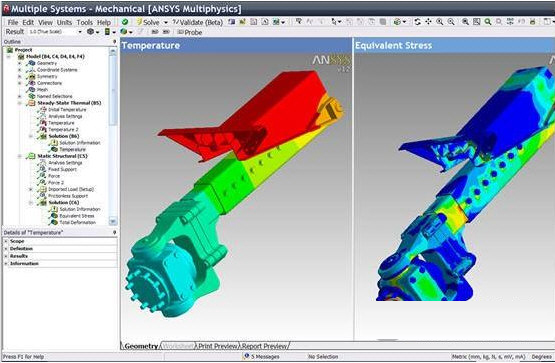Image resolution: width=555 pixels, height=363 pixels.
Task: Expand Imported Load (Setup) node
Action: click(x=31, y=189)
